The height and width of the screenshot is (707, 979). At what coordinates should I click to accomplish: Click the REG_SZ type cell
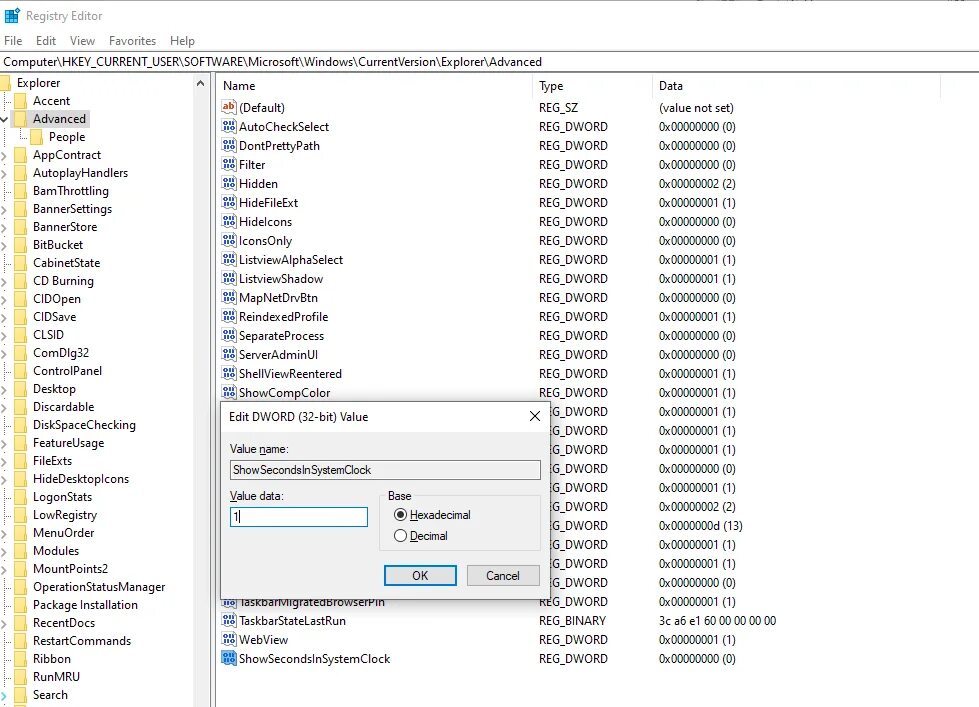[558, 107]
